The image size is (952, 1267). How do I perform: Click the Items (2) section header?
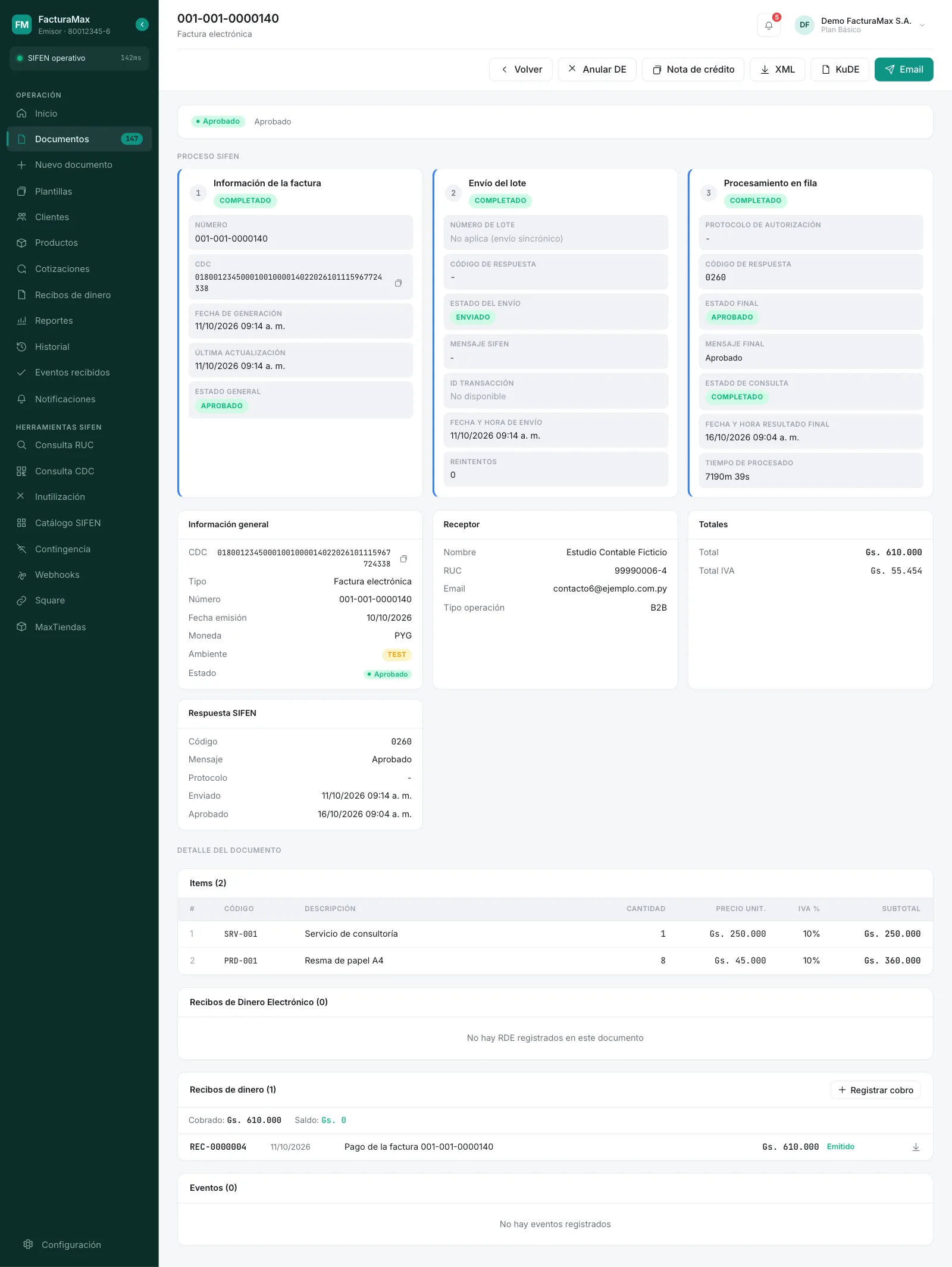tap(208, 883)
